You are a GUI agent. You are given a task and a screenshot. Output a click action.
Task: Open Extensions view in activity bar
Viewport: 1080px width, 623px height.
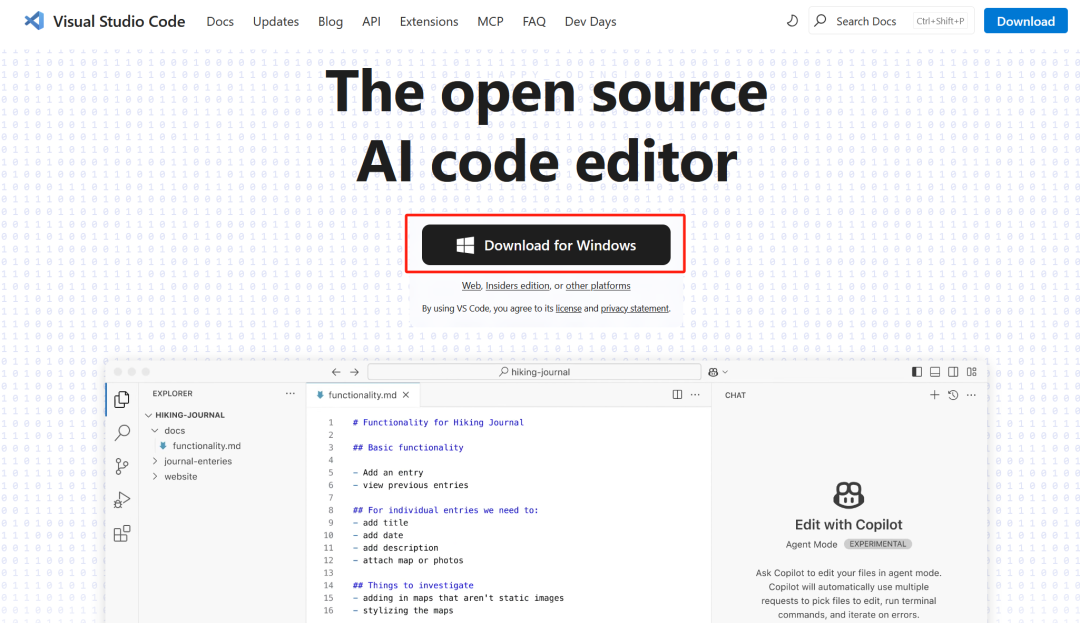(122, 534)
